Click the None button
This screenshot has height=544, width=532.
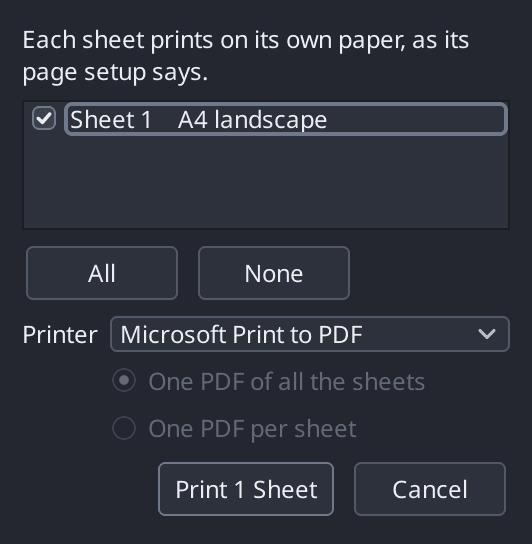tap(274, 273)
